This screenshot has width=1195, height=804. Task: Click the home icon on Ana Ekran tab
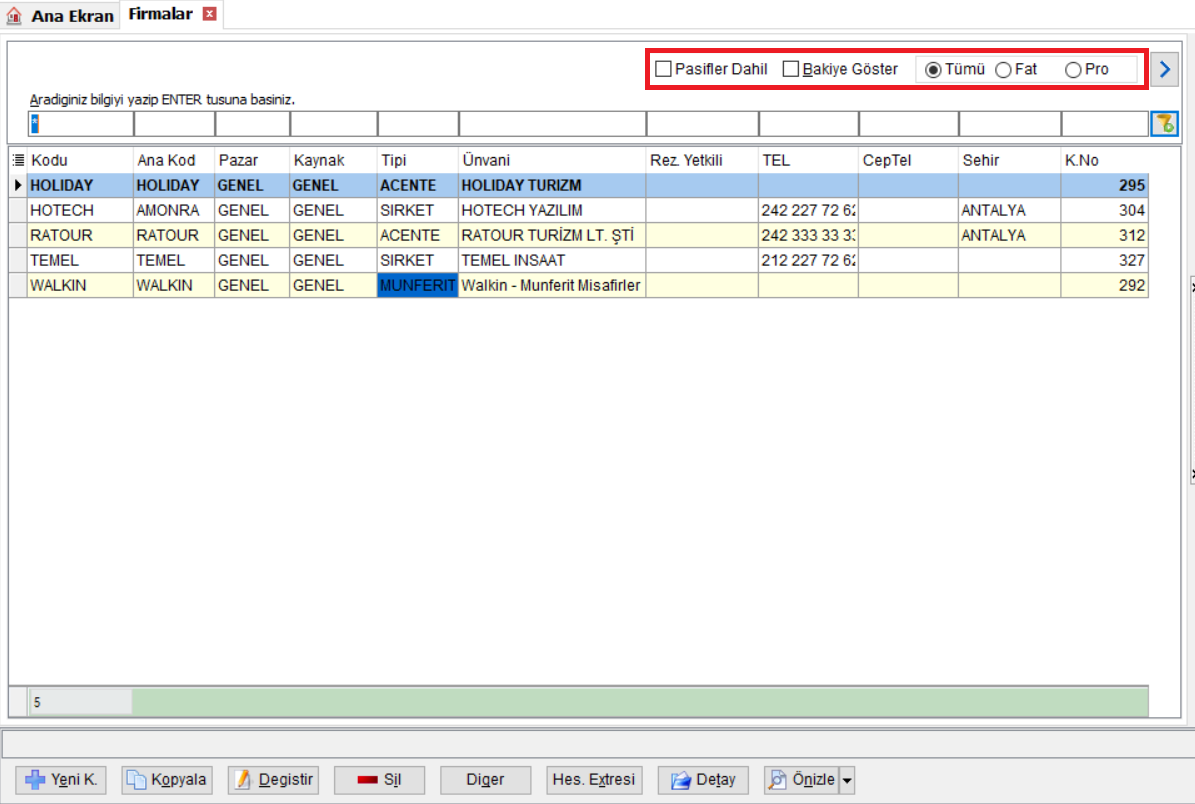tap(14, 15)
